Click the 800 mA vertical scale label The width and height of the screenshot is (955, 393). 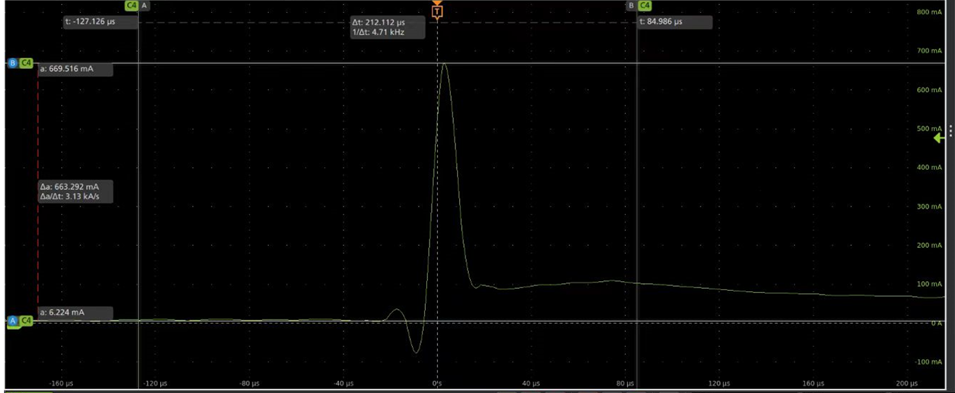pos(928,12)
